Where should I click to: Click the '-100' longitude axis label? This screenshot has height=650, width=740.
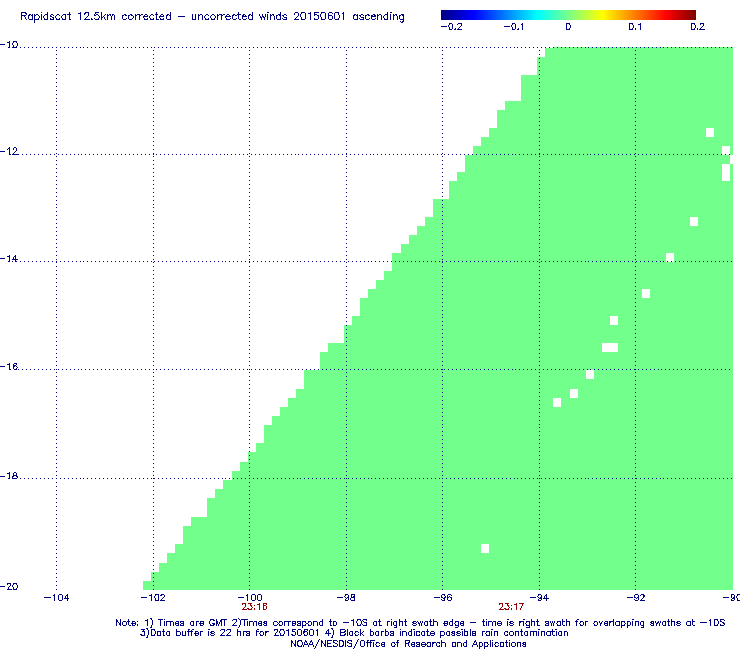pyautogui.click(x=250, y=598)
